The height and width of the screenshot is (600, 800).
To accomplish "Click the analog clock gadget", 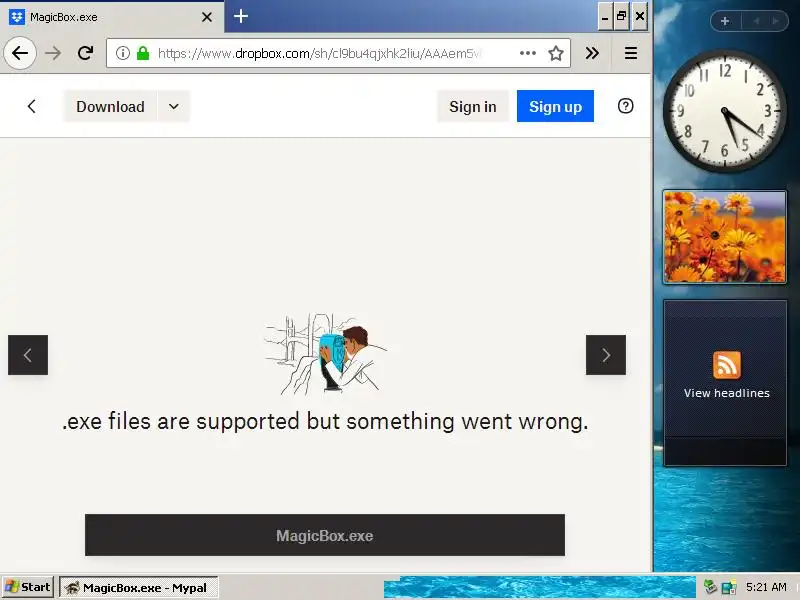I will coord(724,111).
